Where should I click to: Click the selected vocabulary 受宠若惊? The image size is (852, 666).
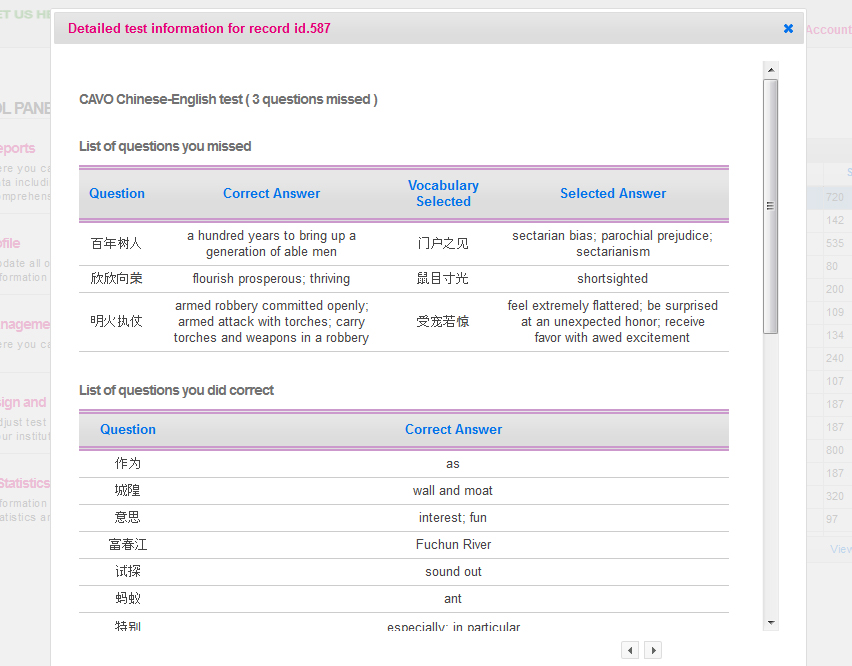442,322
